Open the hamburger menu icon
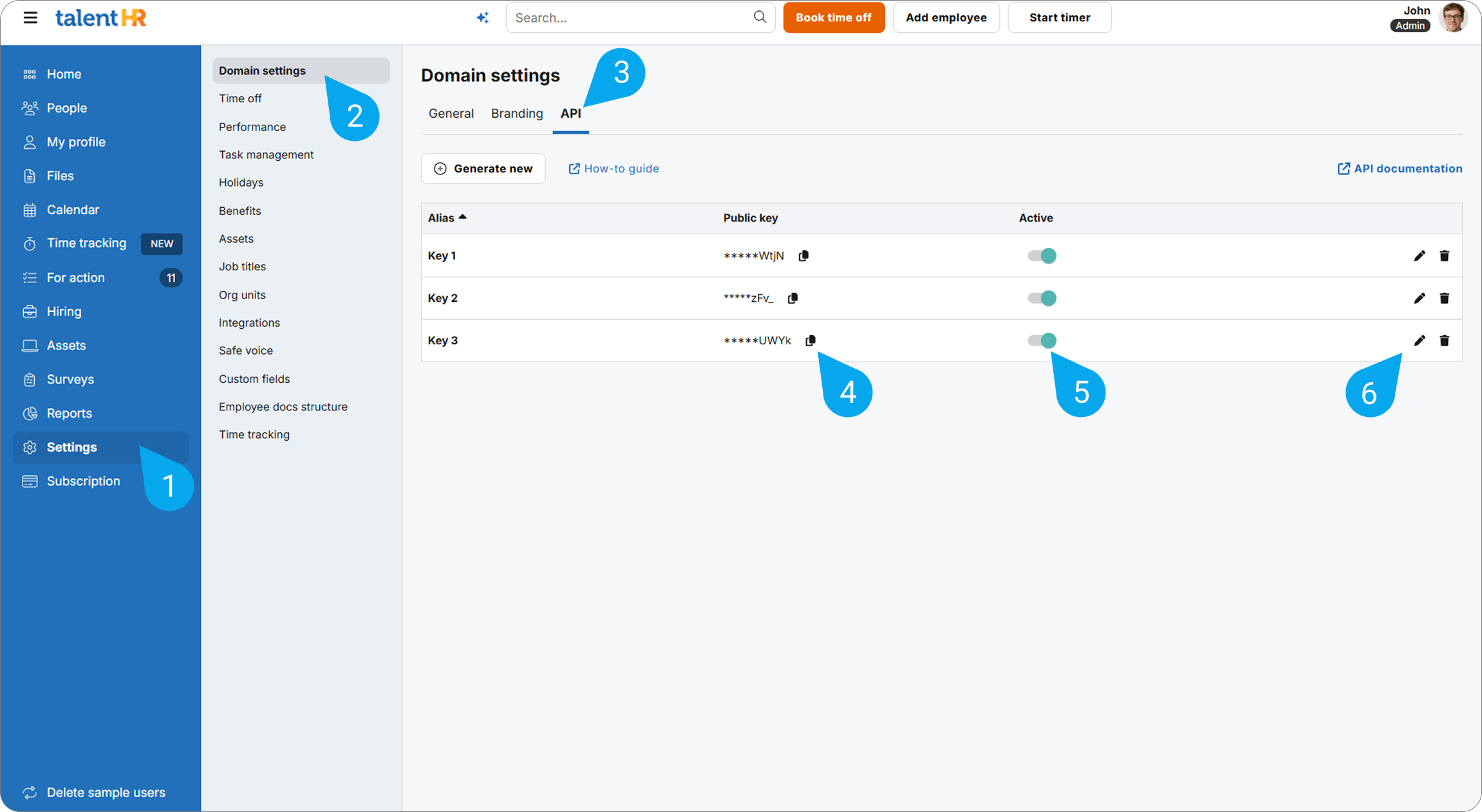 pos(30,17)
